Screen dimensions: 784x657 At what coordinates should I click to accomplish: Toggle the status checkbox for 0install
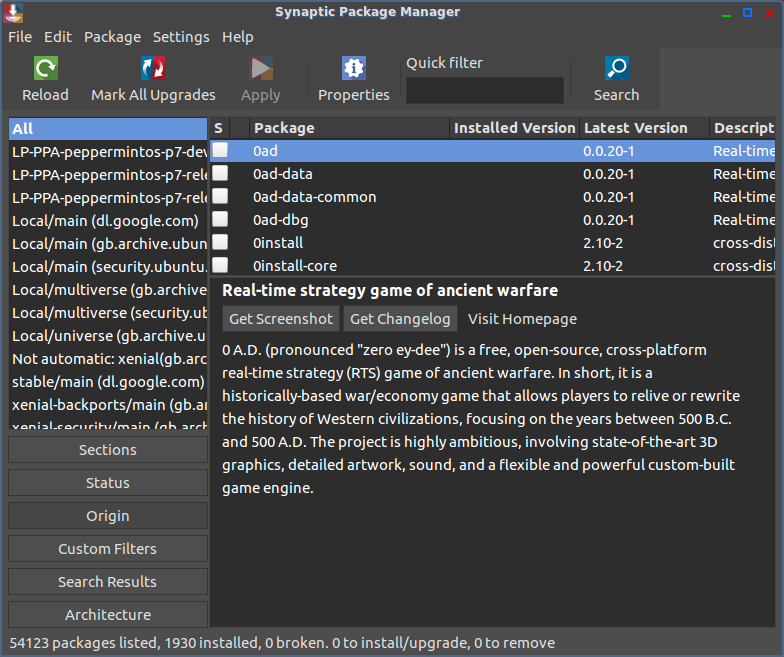click(x=220, y=242)
